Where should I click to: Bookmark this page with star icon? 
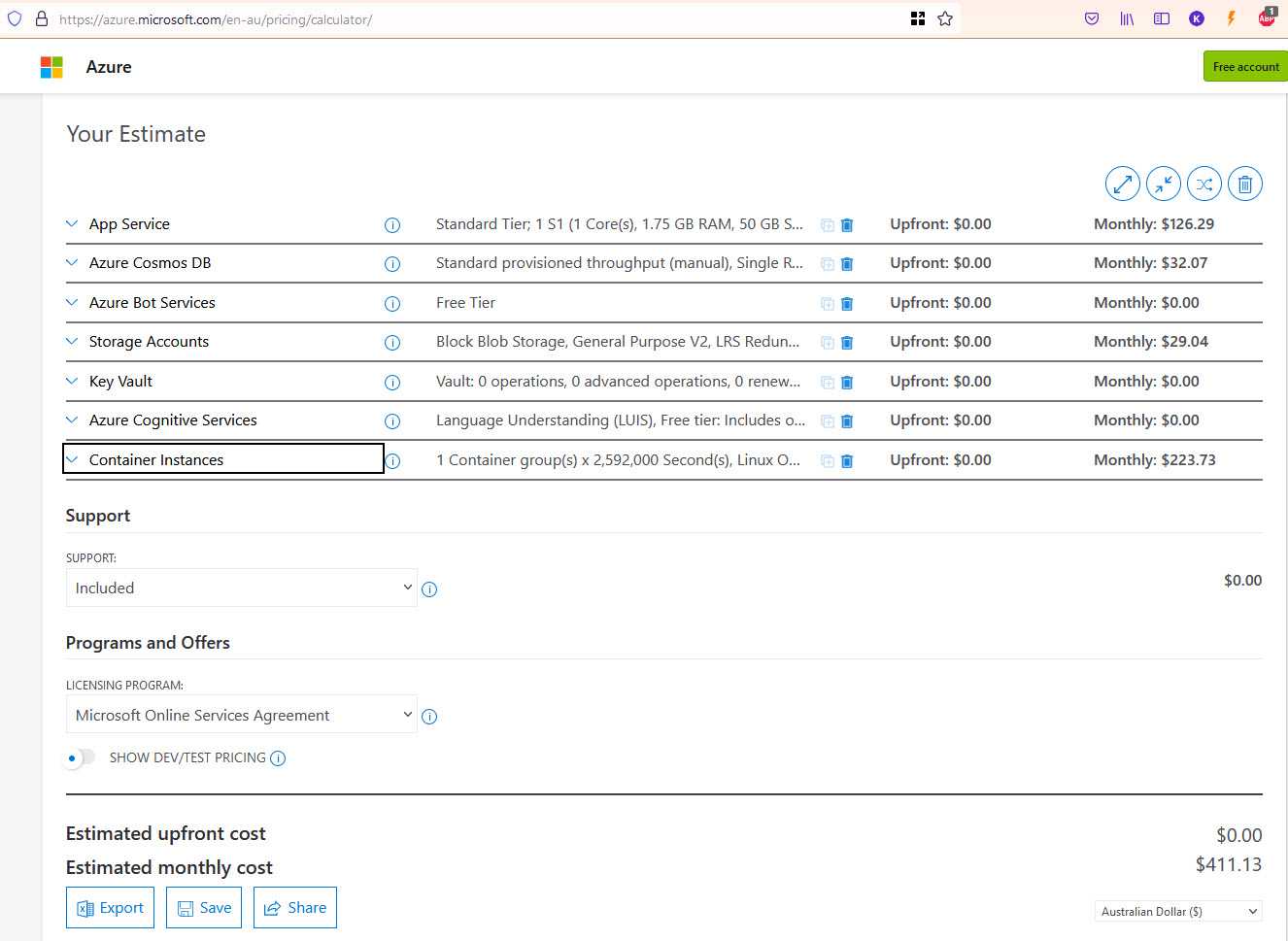click(x=945, y=18)
